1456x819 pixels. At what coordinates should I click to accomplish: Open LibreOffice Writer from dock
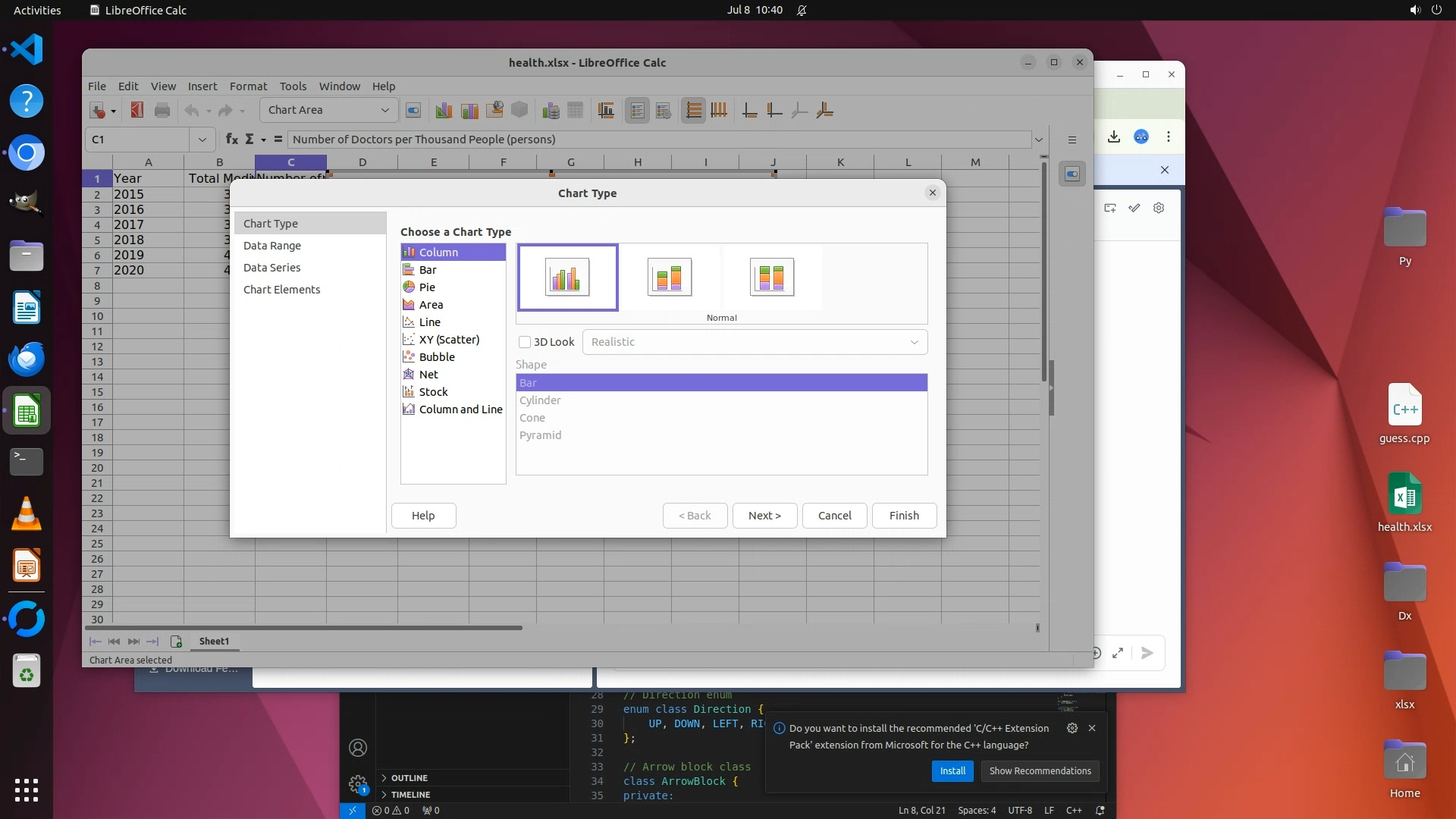click(x=27, y=308)
